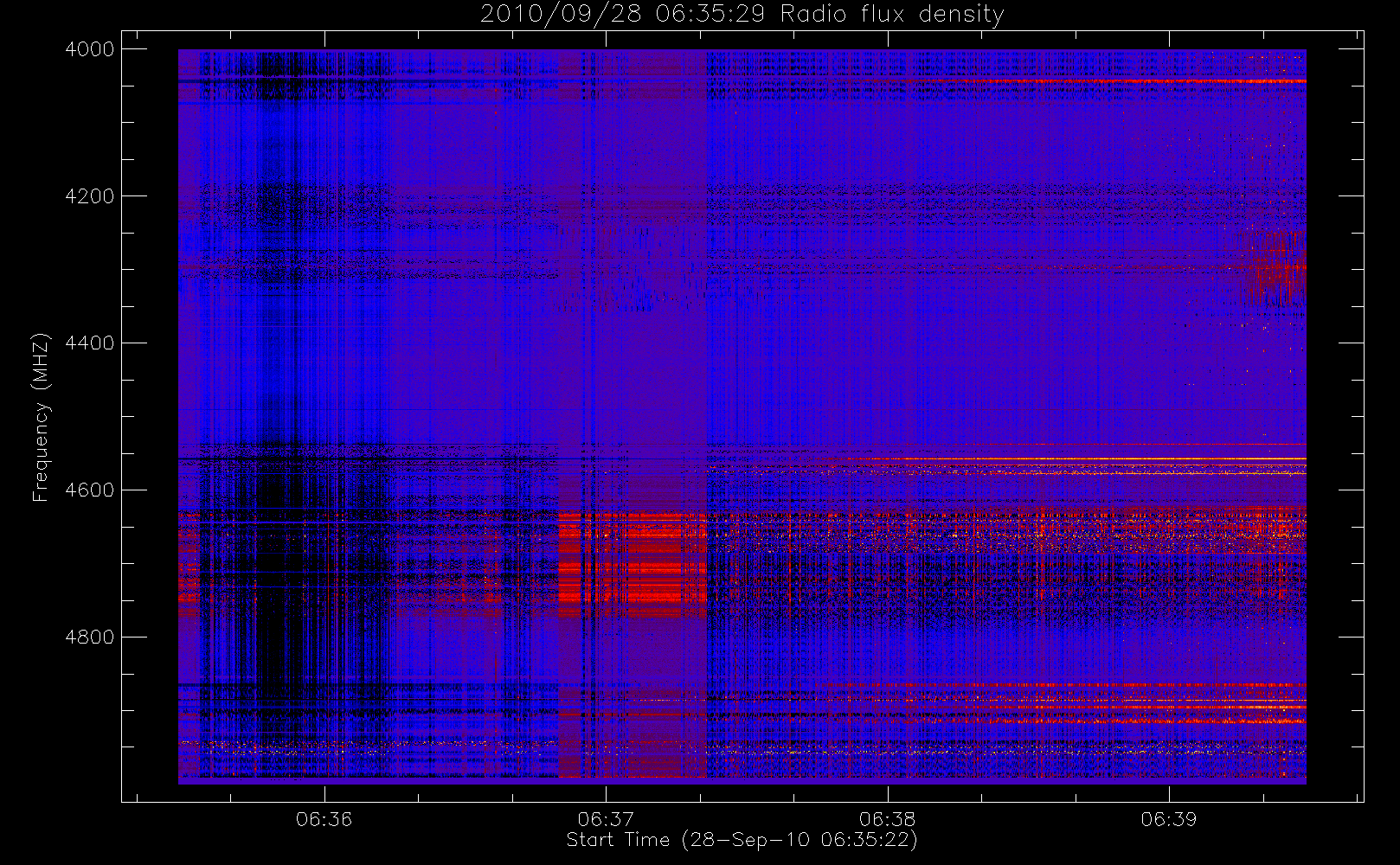Click the 06:36 time tick label
The width and height of the screenshot is (1400, 865).
pos(324,819)
